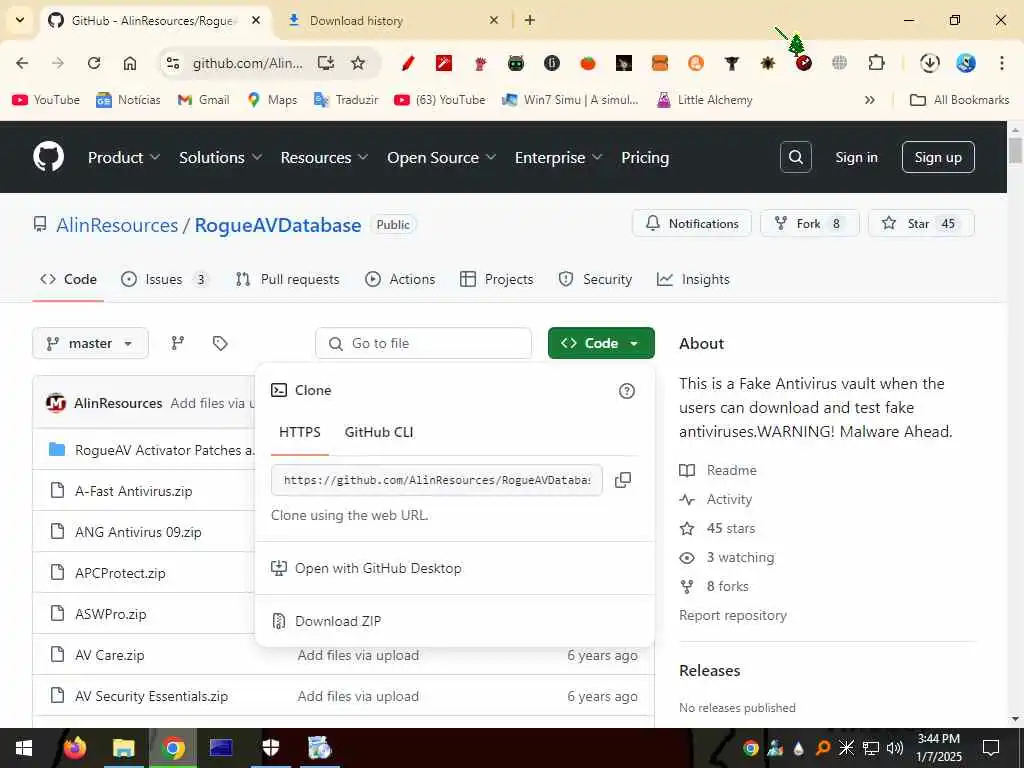Click the clone URL text field
Image resolution: width=1024 pixels, height=768 pixels.
436,480
